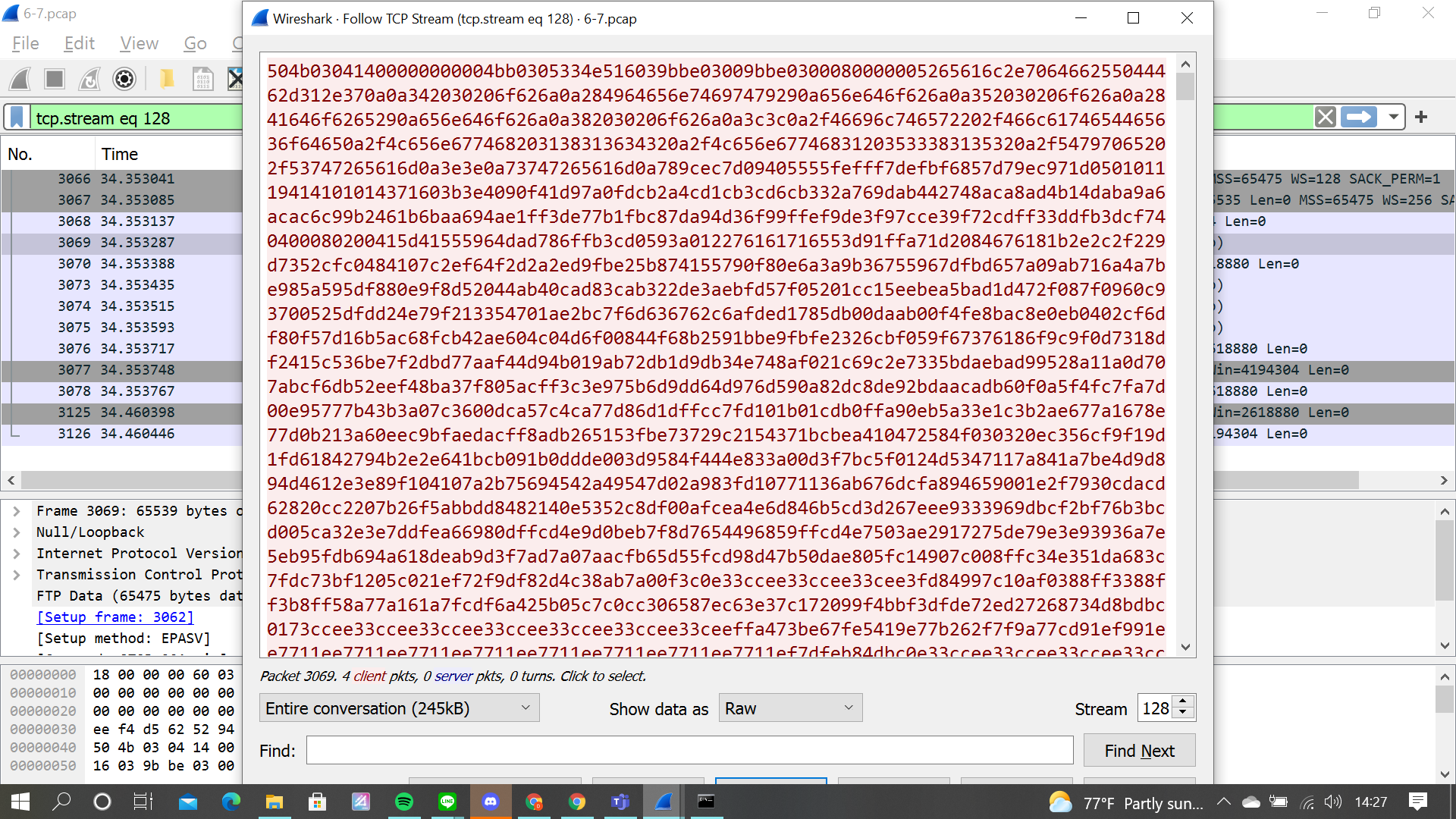The width and height of the screenshot is (1456, 819).
Task: Click the Save capture file icon
Action: point(202,79)
